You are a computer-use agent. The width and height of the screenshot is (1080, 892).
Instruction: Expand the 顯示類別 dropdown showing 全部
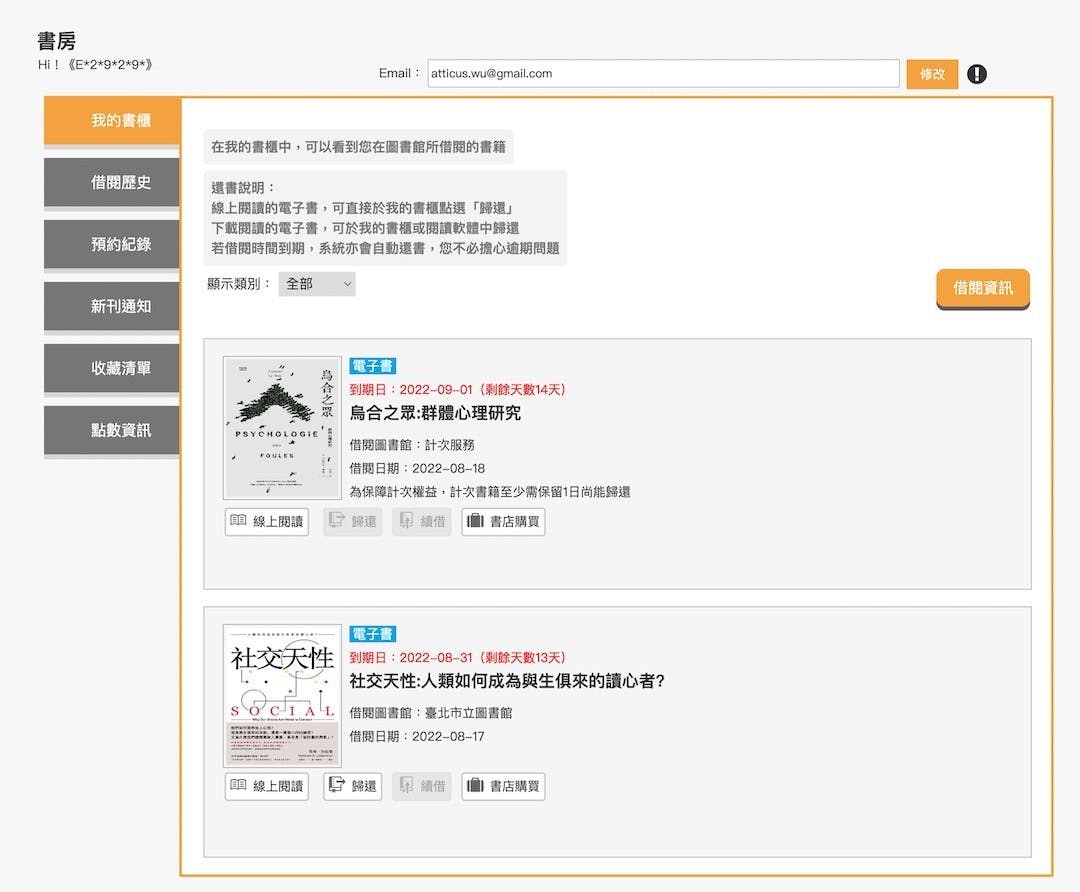point(316,284)
